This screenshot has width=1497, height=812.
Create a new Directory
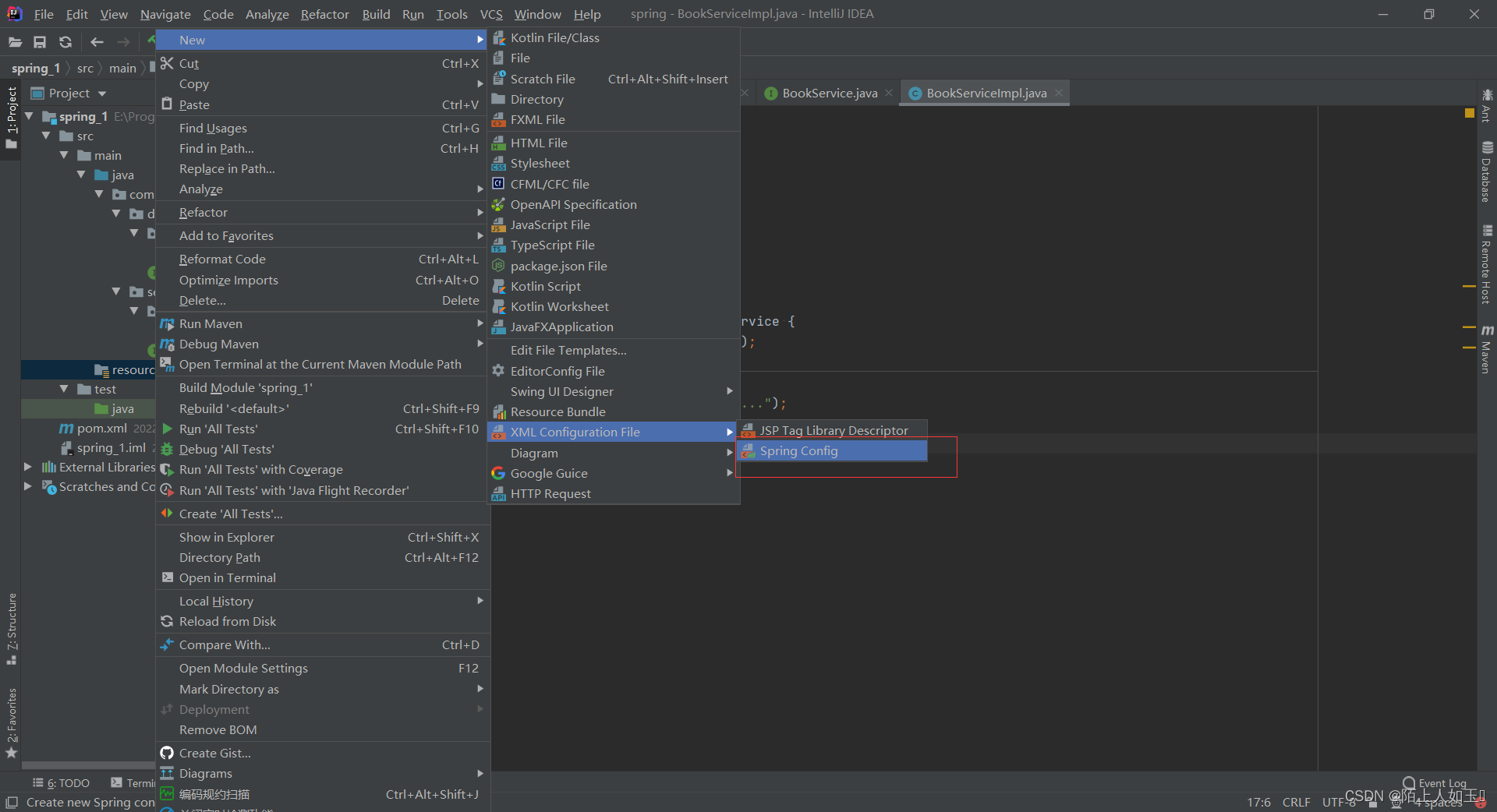(x=614, y=99)
